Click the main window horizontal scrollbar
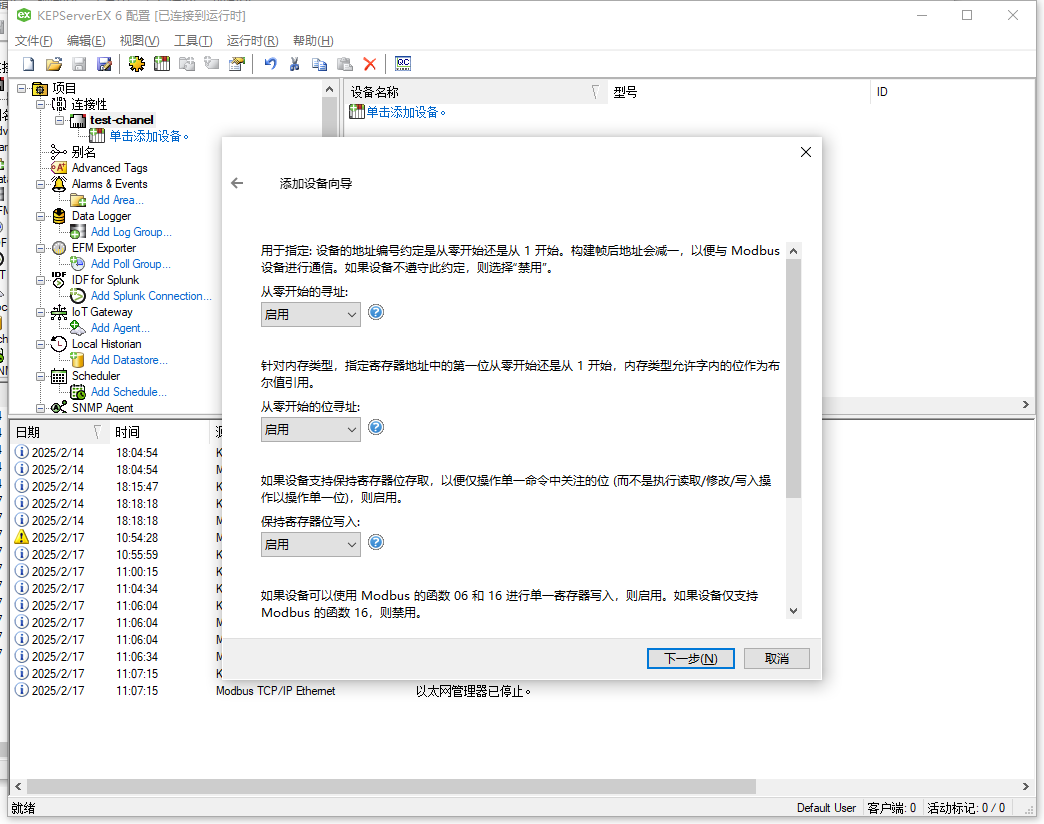The image size is (1044, 824). [x=391, y=786]
